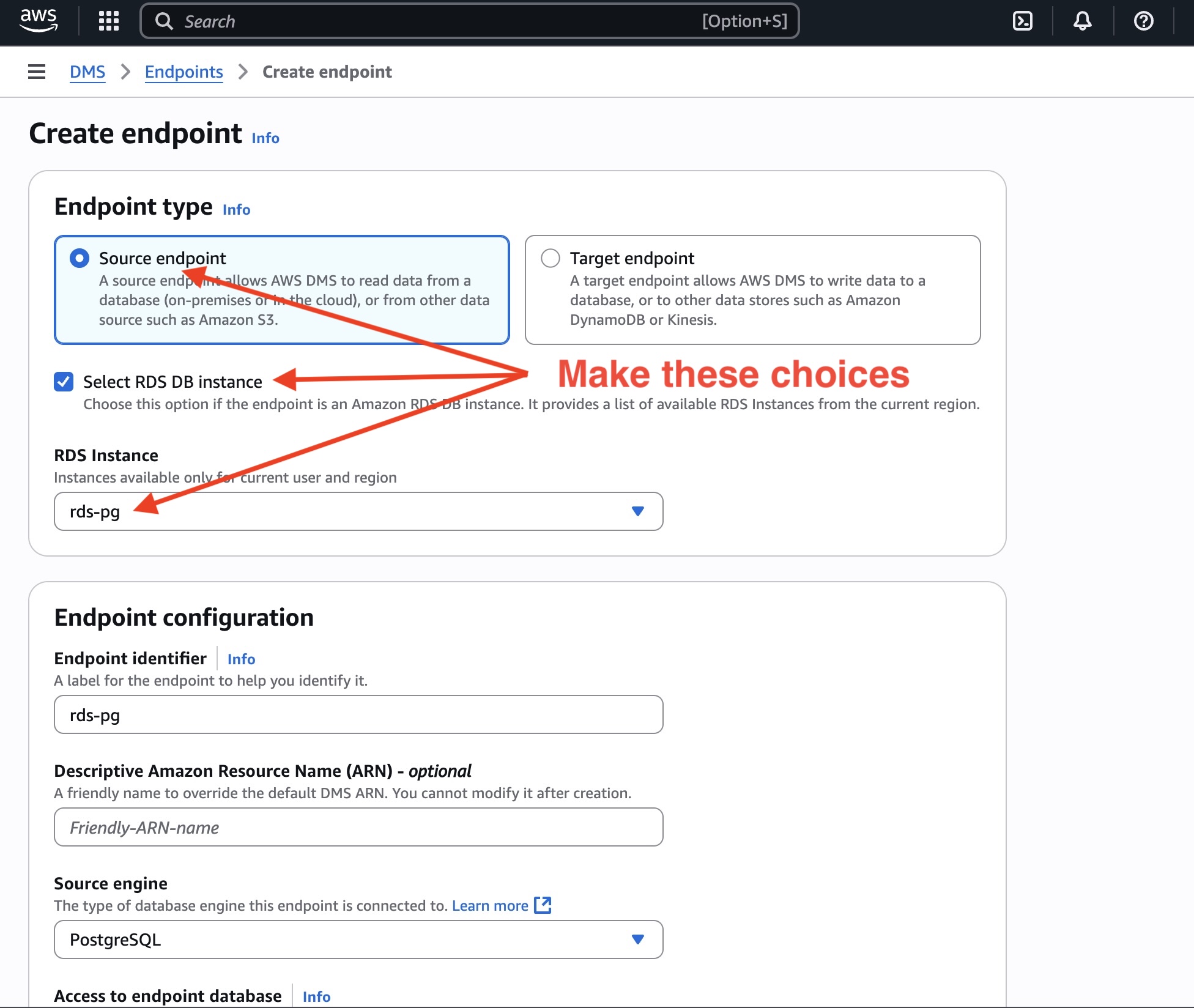Select the Source endpoint radio button
The width and height of the screenshot is (1194, 1008).
pyautogui.click(x=80, y=258)
